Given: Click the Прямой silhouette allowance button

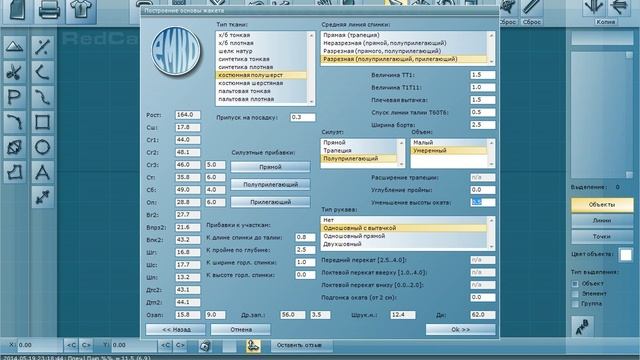Looking at the screenshot, I should click(270, 167).
